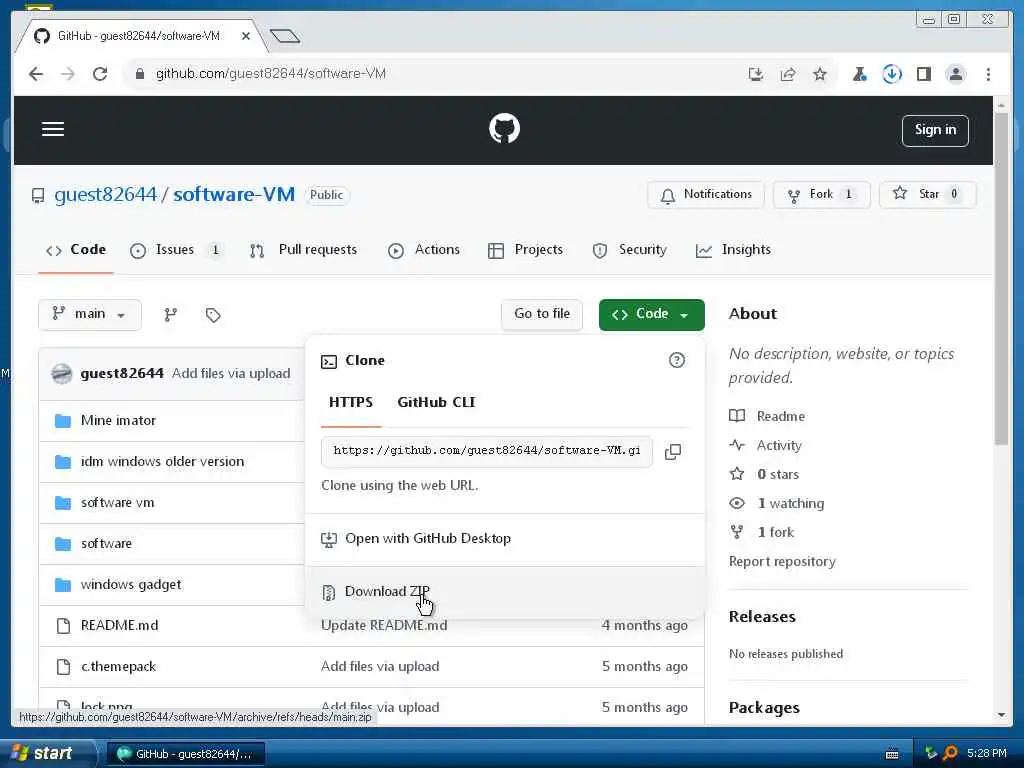Collapse the green Code dropdown

pyautogui.click(x=651, y=315)
